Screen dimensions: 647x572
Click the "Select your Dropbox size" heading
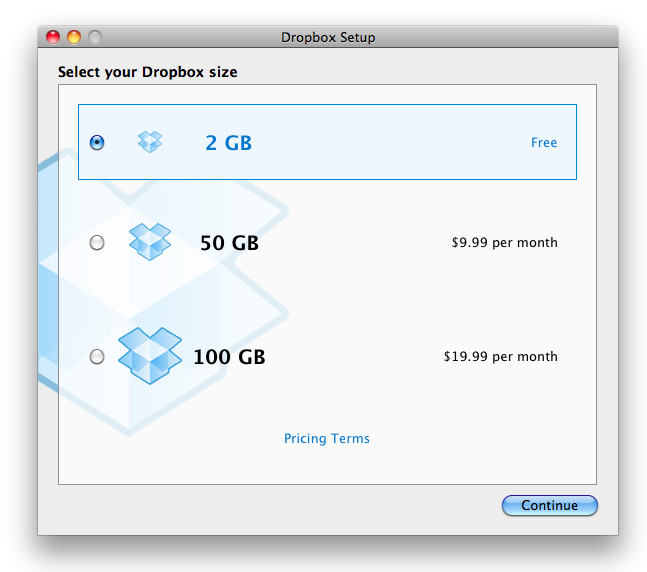point(148,72)
